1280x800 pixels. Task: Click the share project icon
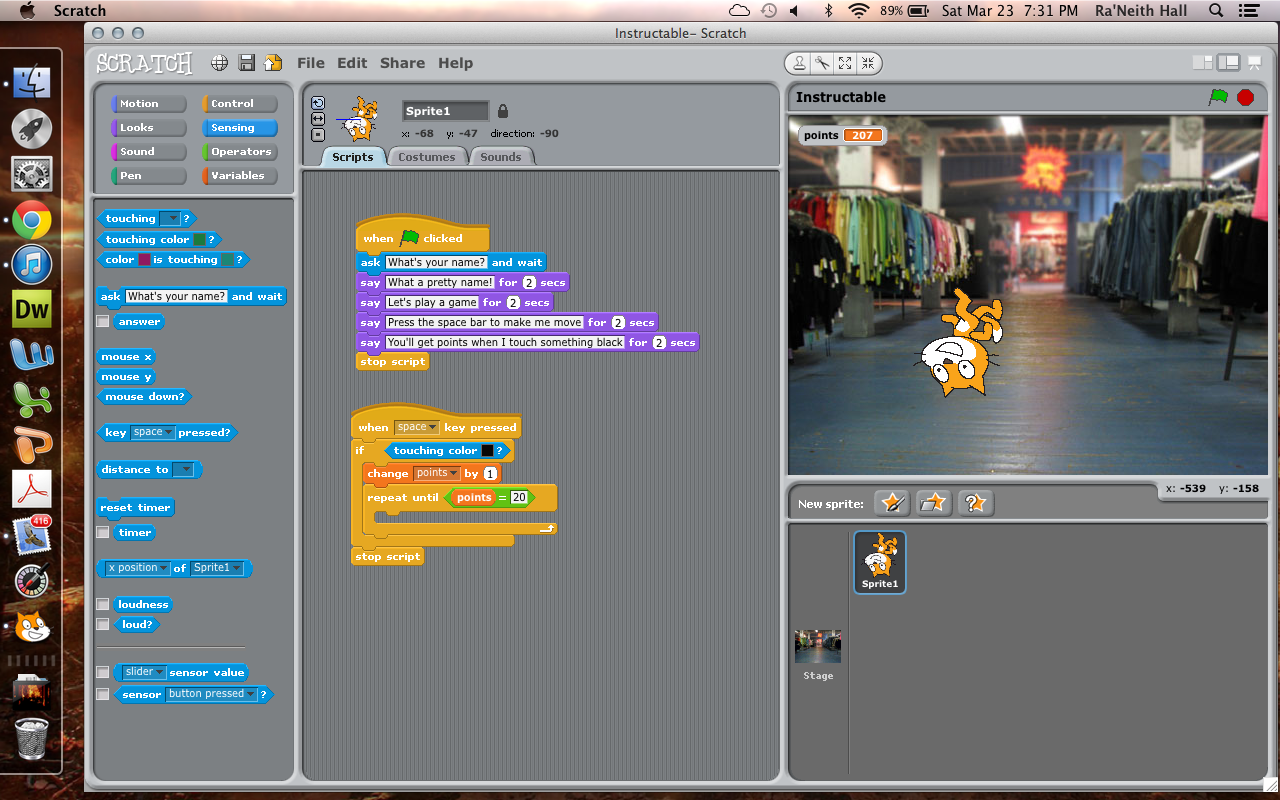272,63
